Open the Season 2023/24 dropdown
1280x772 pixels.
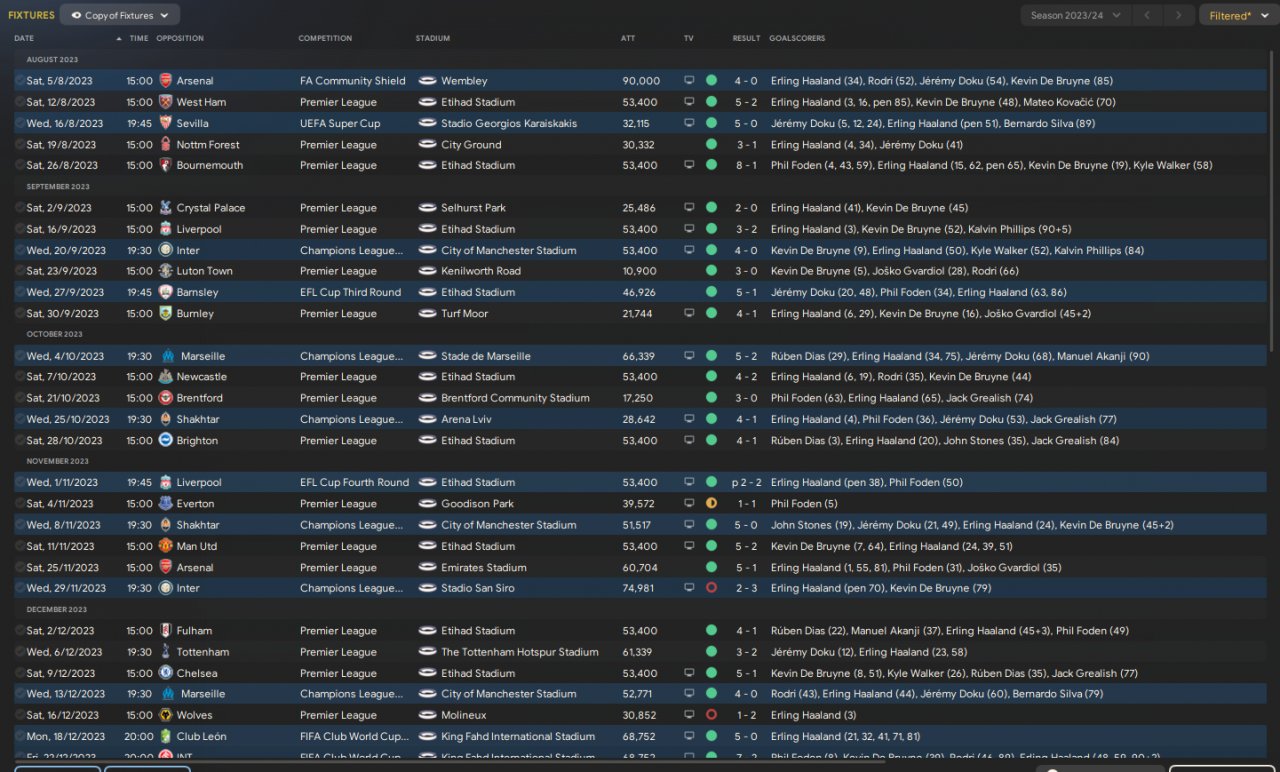(1076, 15)
